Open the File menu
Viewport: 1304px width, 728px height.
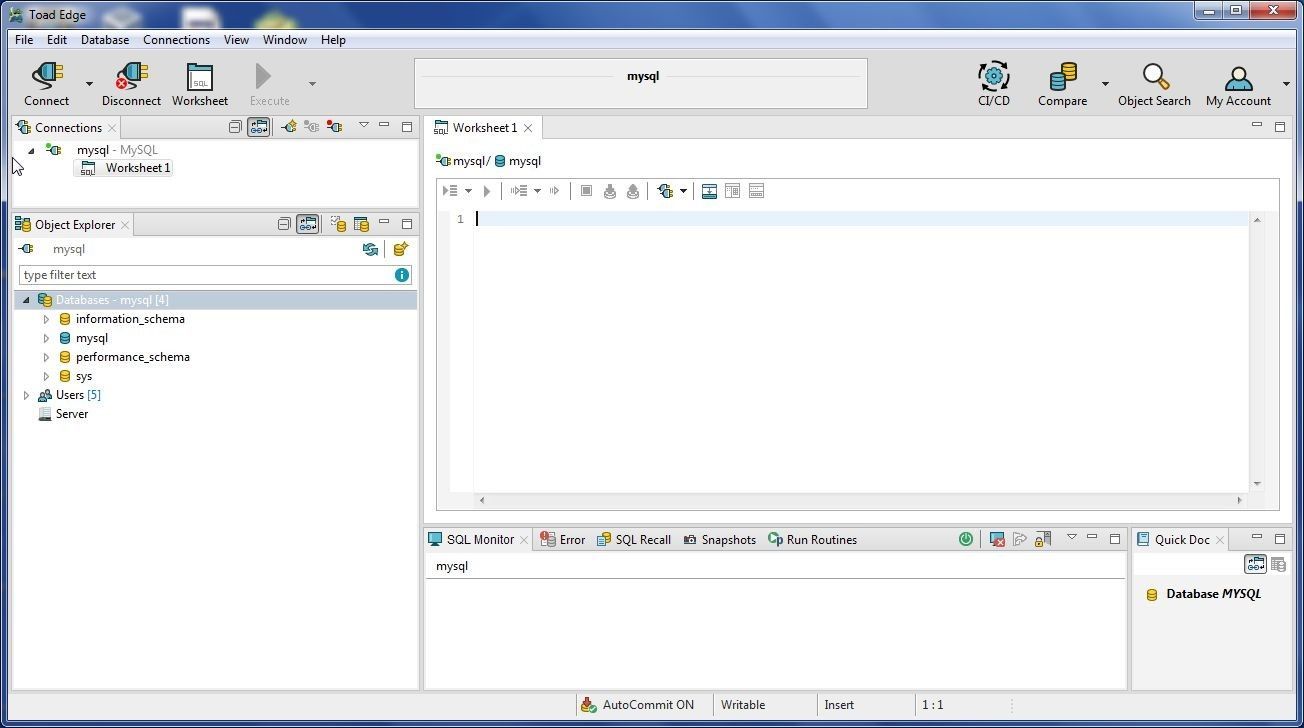pyautogui.click(x=24, y=40)
